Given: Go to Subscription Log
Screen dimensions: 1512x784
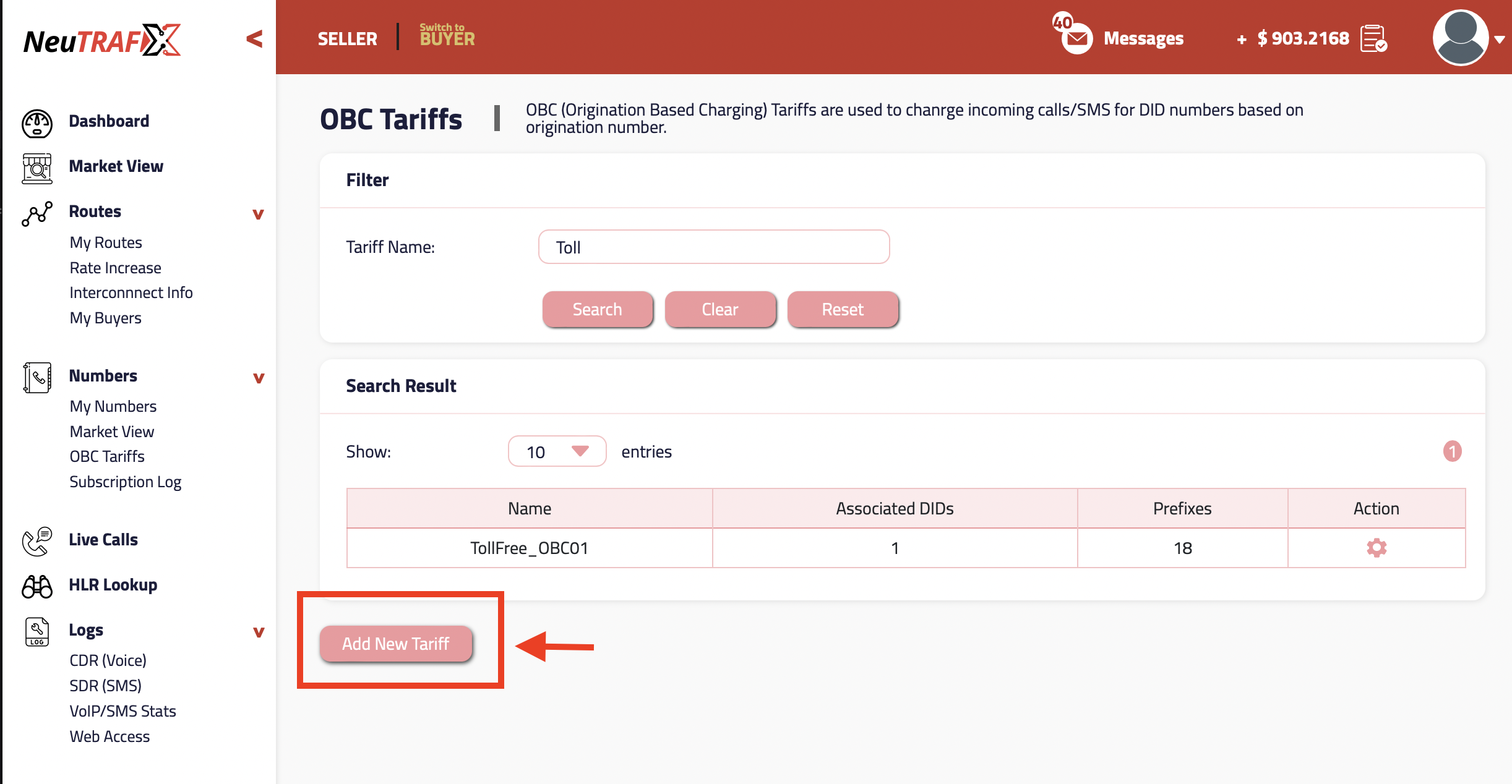Looking at the screenshot, I should point(125,482).
